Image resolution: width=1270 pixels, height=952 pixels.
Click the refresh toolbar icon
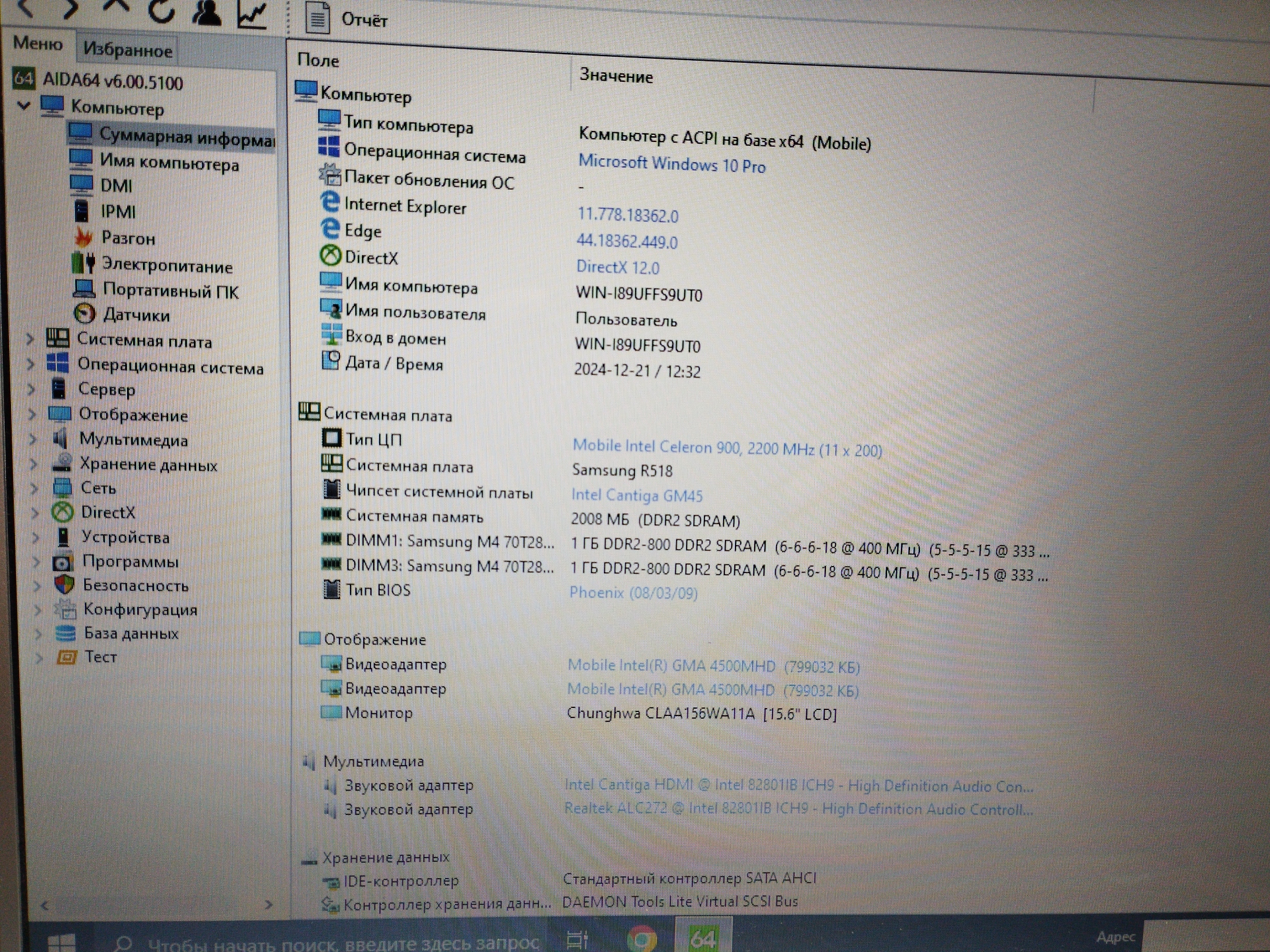(x=161, y=10)
